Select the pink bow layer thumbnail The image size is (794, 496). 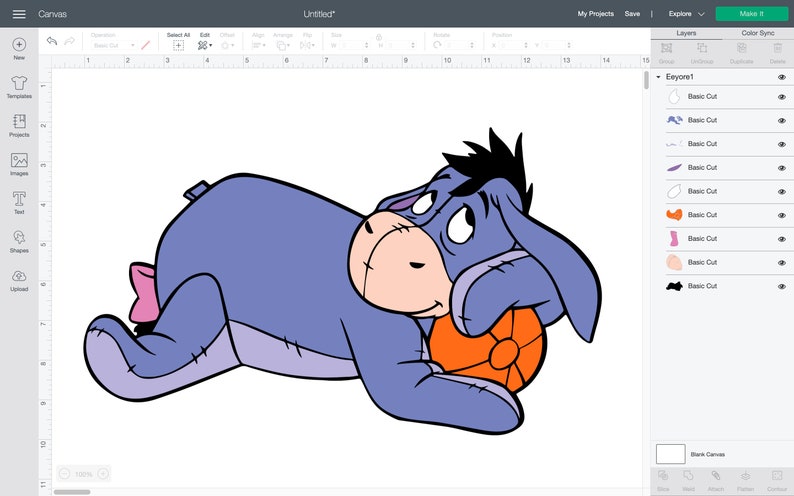coord(674,238)
